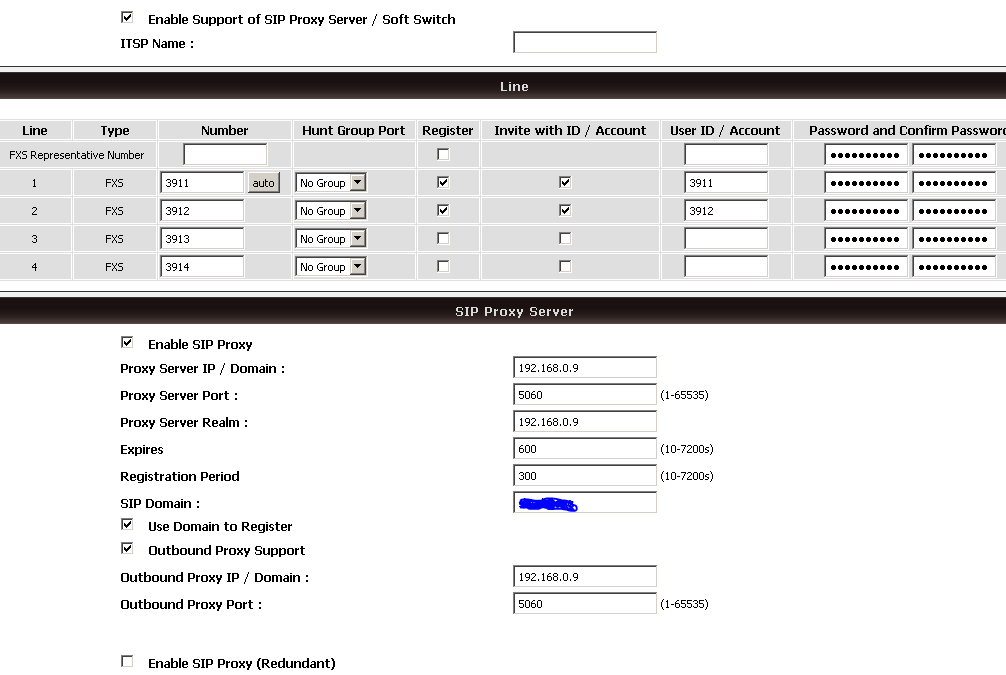Toggle FXS Representative Number Register checkbox
Viewport: 1006px width, 675px height.
[443, 155]
